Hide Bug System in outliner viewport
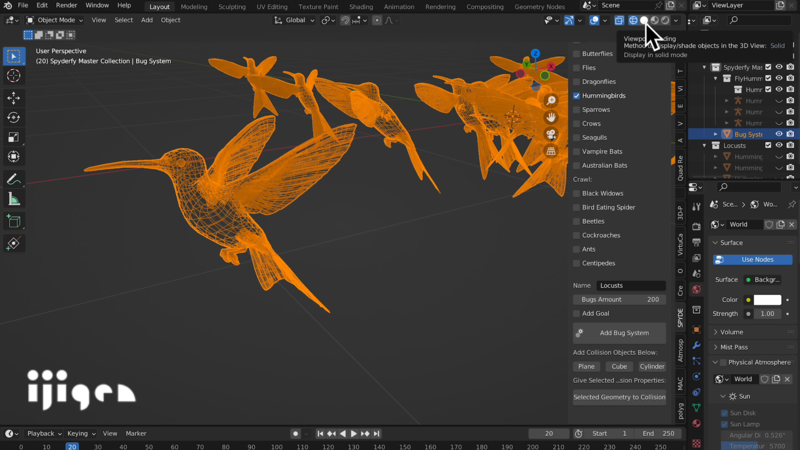800x450 pixels. pos(779,134)
